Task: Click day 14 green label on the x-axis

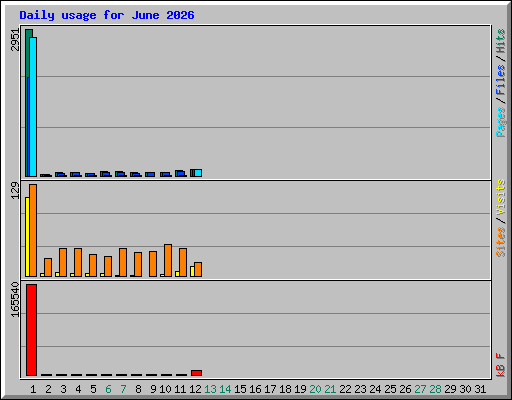Action: [225, 389]
